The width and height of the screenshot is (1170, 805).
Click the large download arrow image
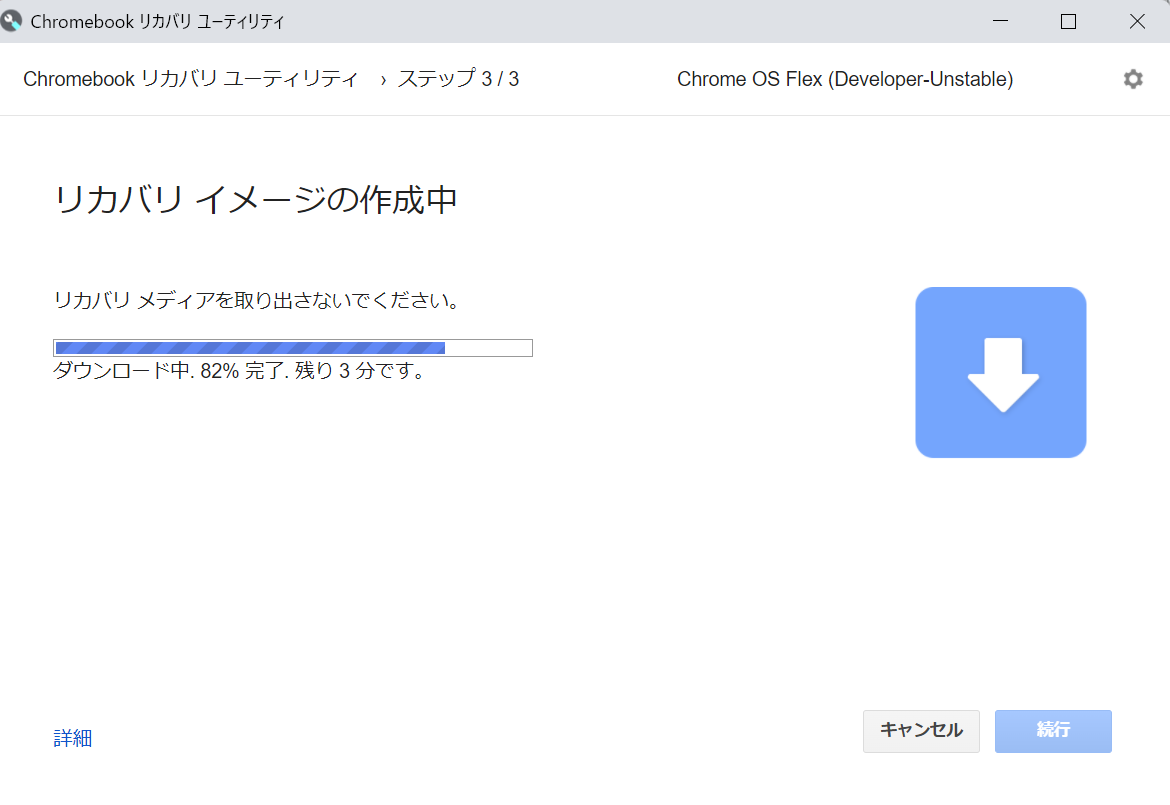click(x=1001, y=372)
